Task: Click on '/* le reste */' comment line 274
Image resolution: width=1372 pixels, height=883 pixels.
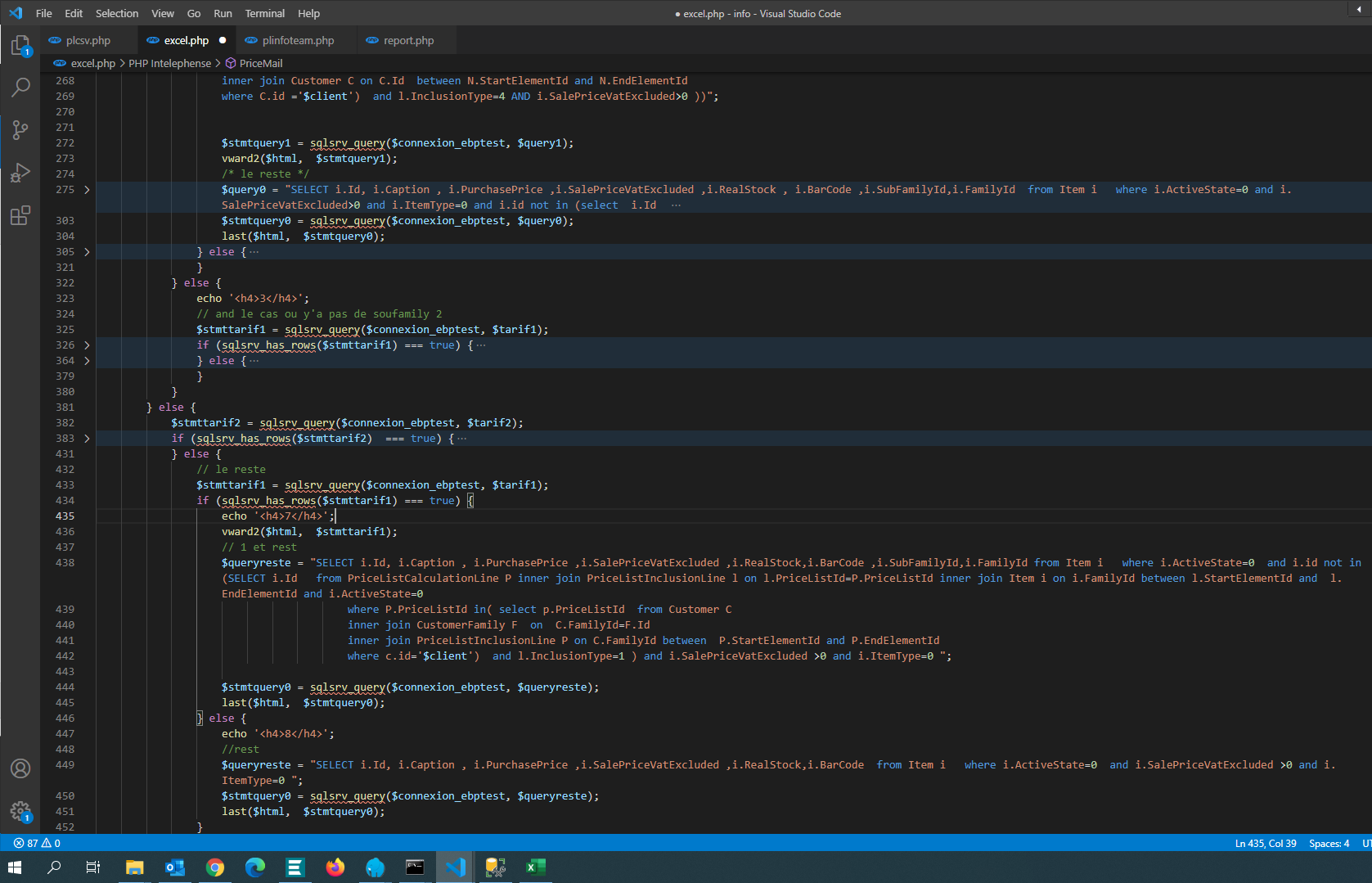Action: [x=266, y=174]
